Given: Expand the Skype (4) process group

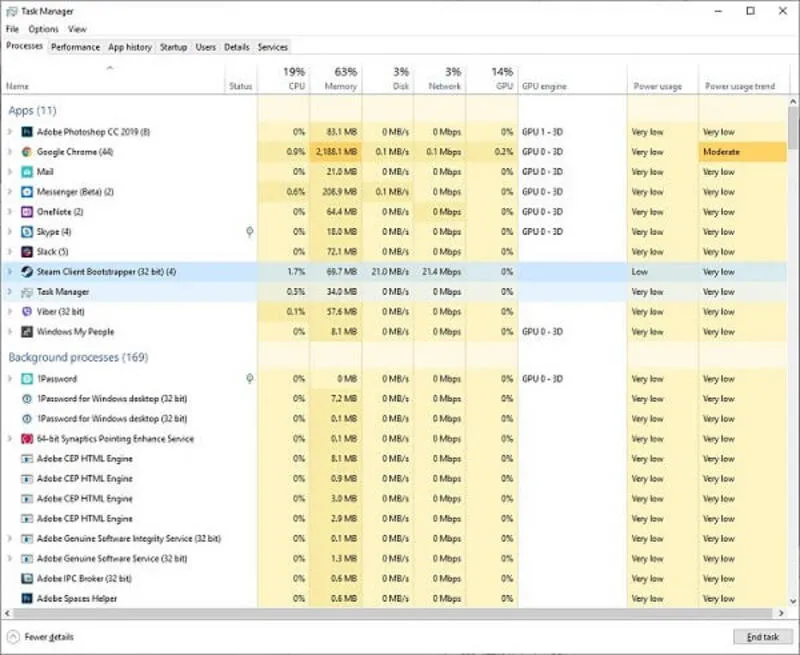Looking at the screenshot, I should (10, 232).
